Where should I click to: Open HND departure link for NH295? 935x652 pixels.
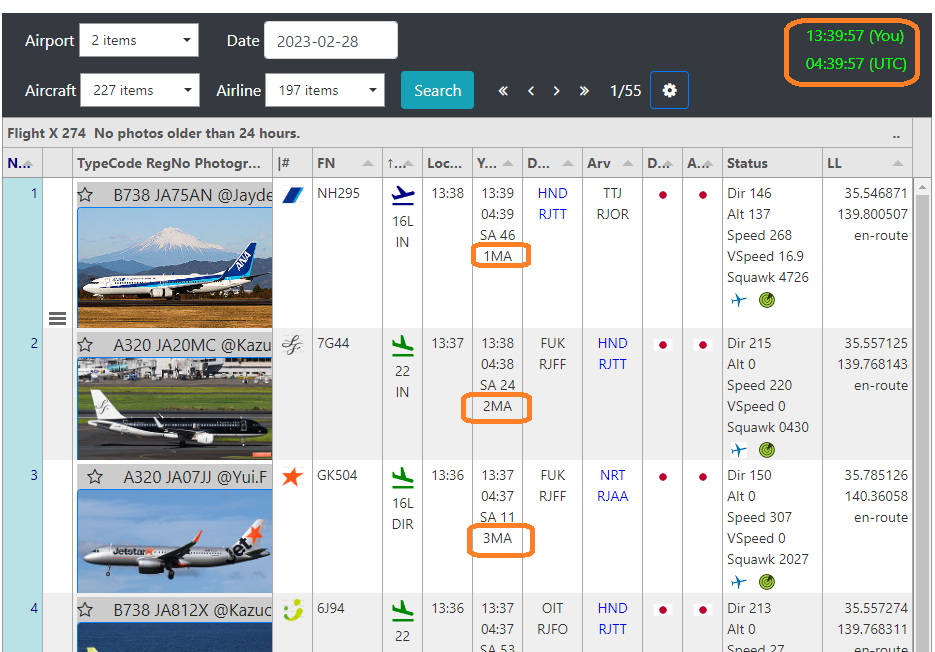pyautogui.click(x=553, y=193)
